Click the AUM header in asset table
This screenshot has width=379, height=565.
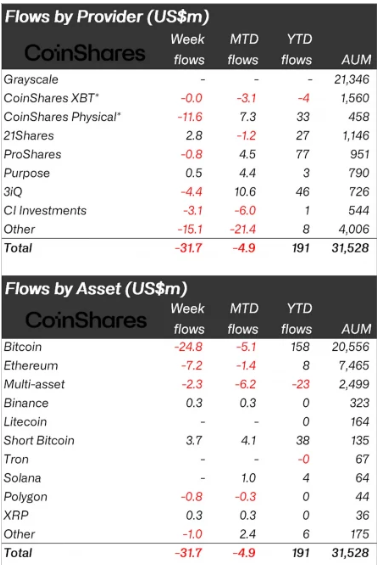coord(356,329)
